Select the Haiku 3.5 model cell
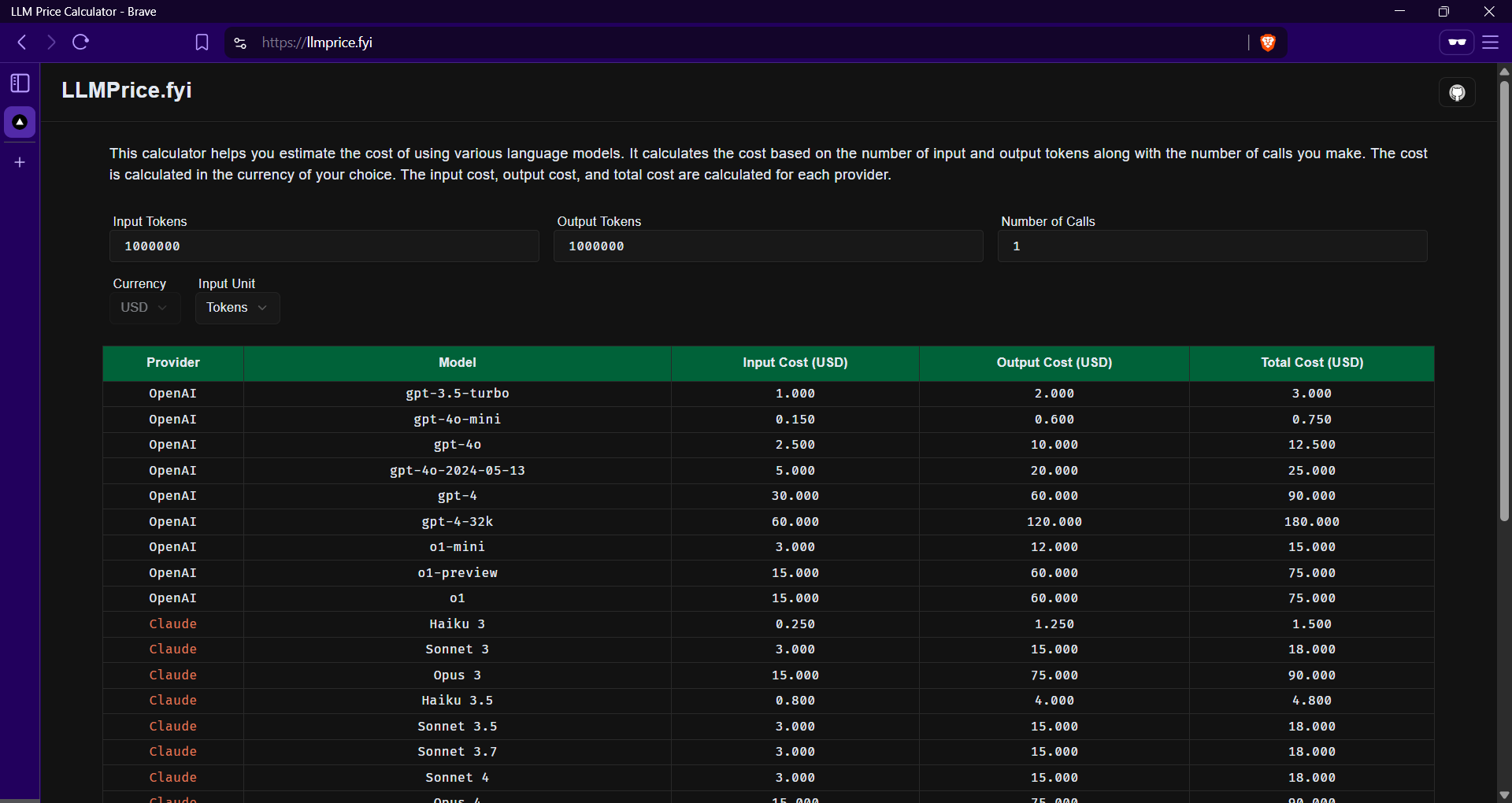 (x=458, y=701)
